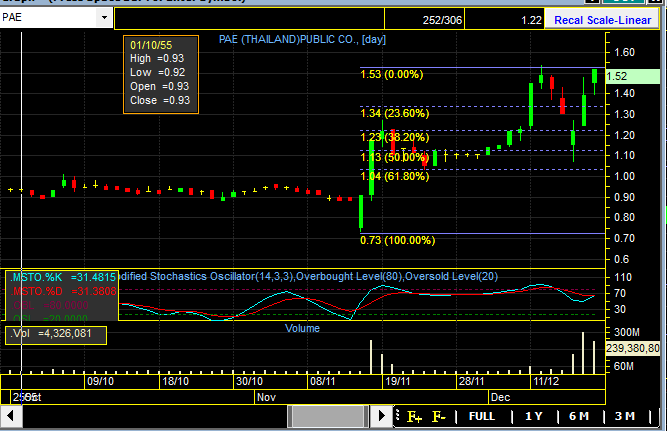Screen dimensions: 667x431
Task: Click the Nov month label
Action: pyautogui.click(x=266, y=397)
